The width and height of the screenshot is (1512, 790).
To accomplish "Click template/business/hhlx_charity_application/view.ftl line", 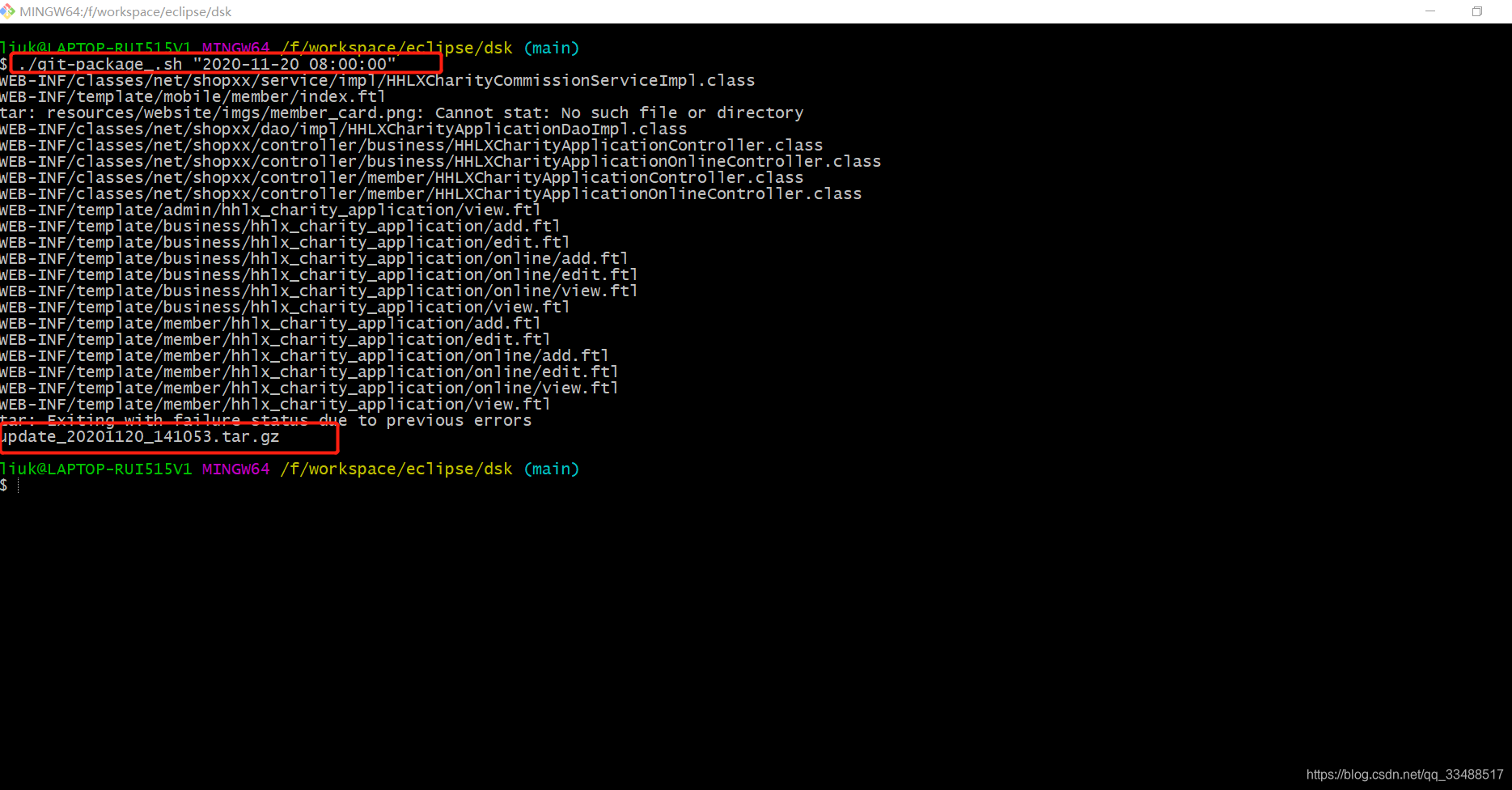I will 285,307.
